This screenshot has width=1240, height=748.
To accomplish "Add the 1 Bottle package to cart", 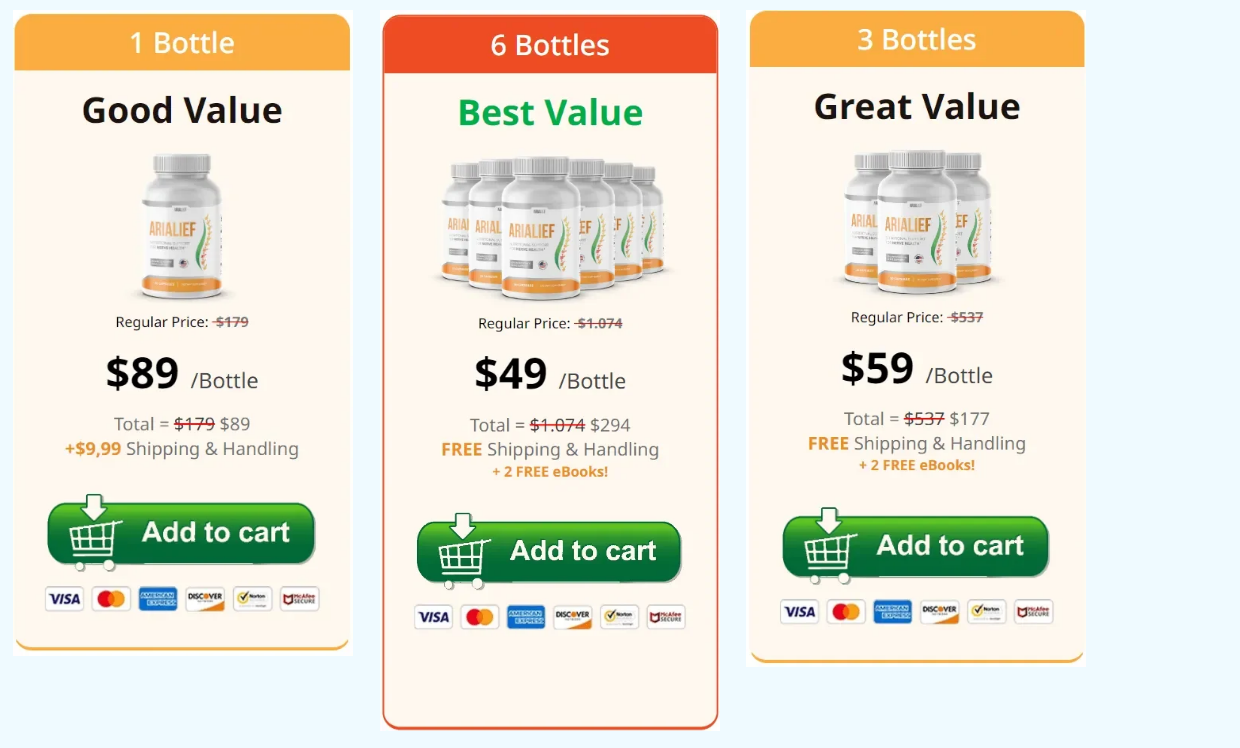I will (x=181, y=533).
